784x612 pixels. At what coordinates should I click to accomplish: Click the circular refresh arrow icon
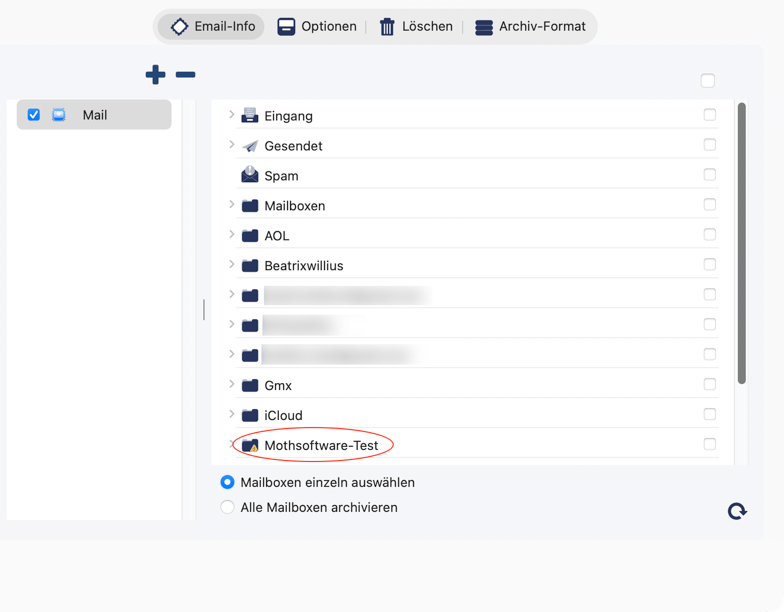pyautogui.click(x=737, y=511)
